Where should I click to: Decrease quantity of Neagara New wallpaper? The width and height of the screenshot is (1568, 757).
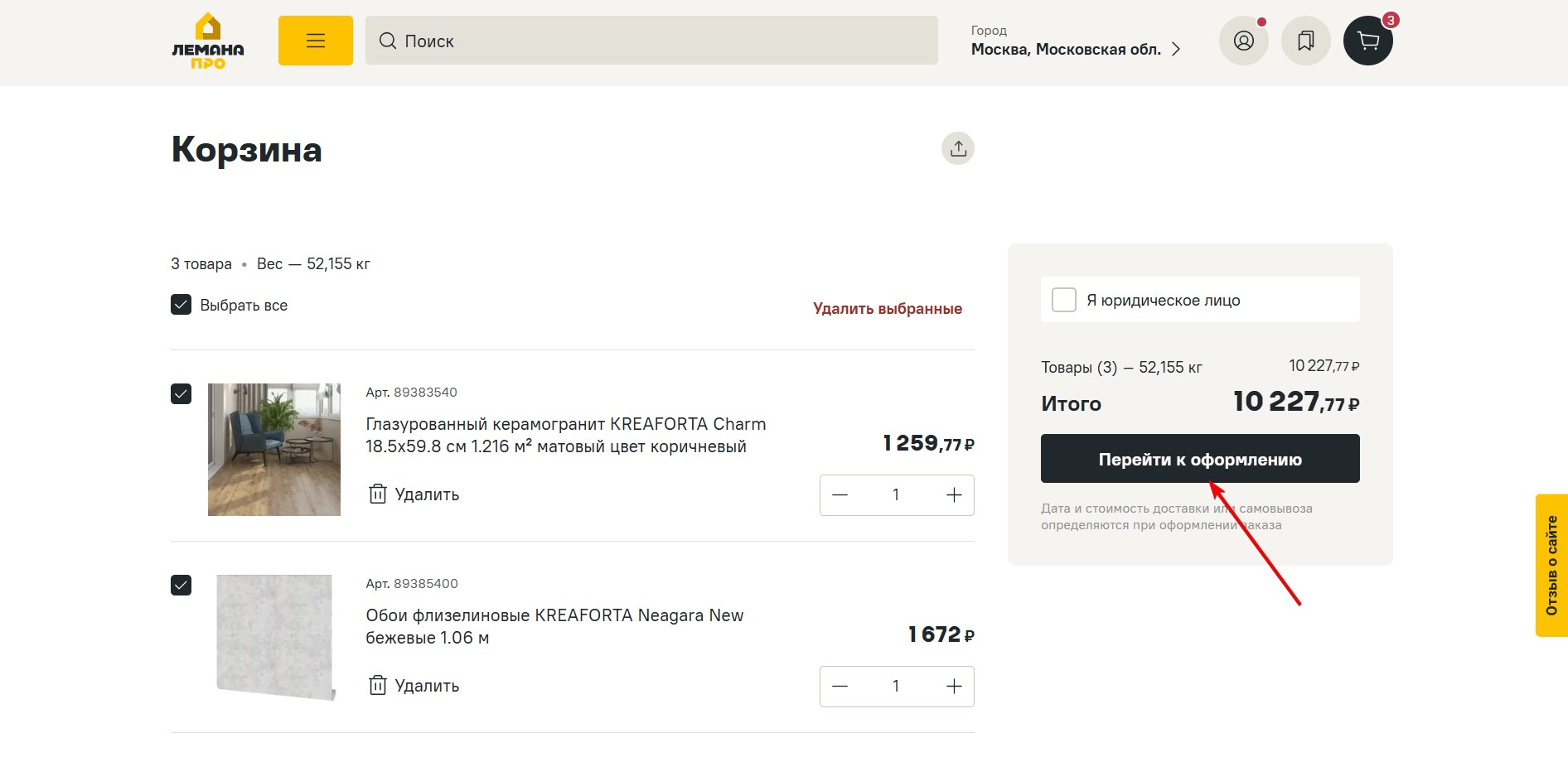click(x=840, y=687)
